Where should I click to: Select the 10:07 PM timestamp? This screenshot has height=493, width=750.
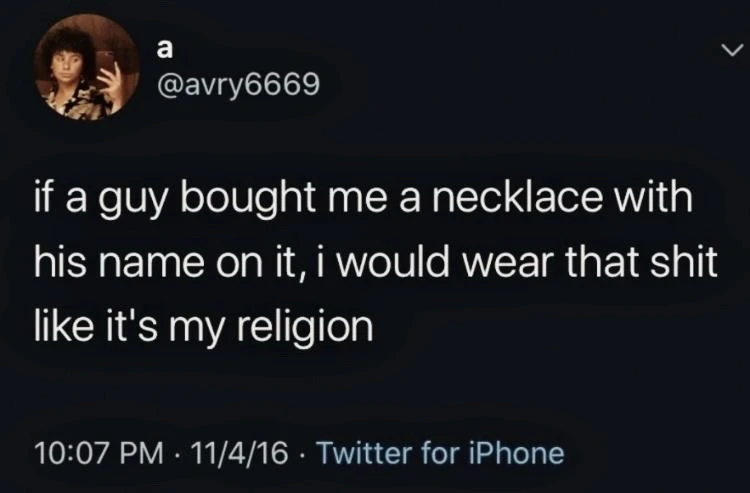[99, 453]
